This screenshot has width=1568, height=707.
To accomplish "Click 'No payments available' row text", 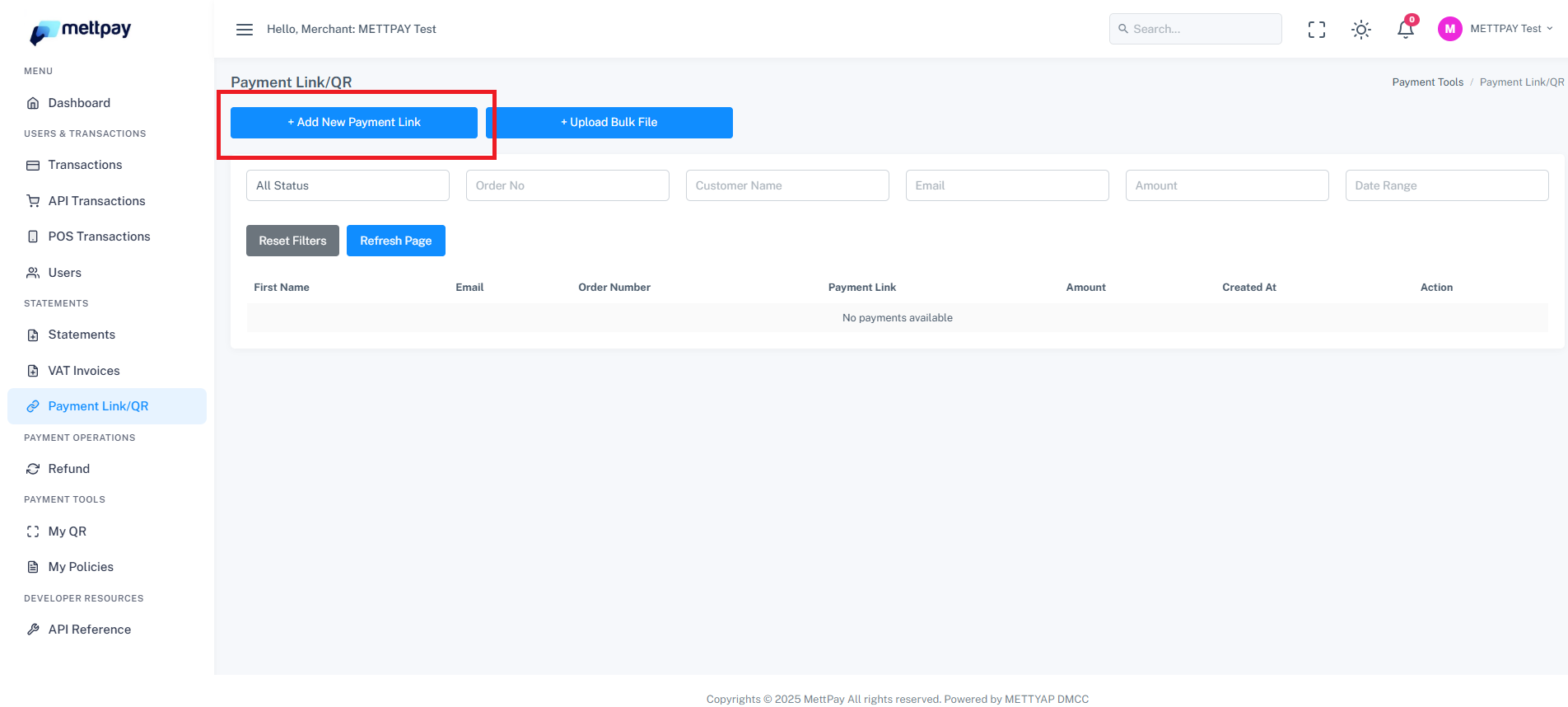I will click(898, 318).
